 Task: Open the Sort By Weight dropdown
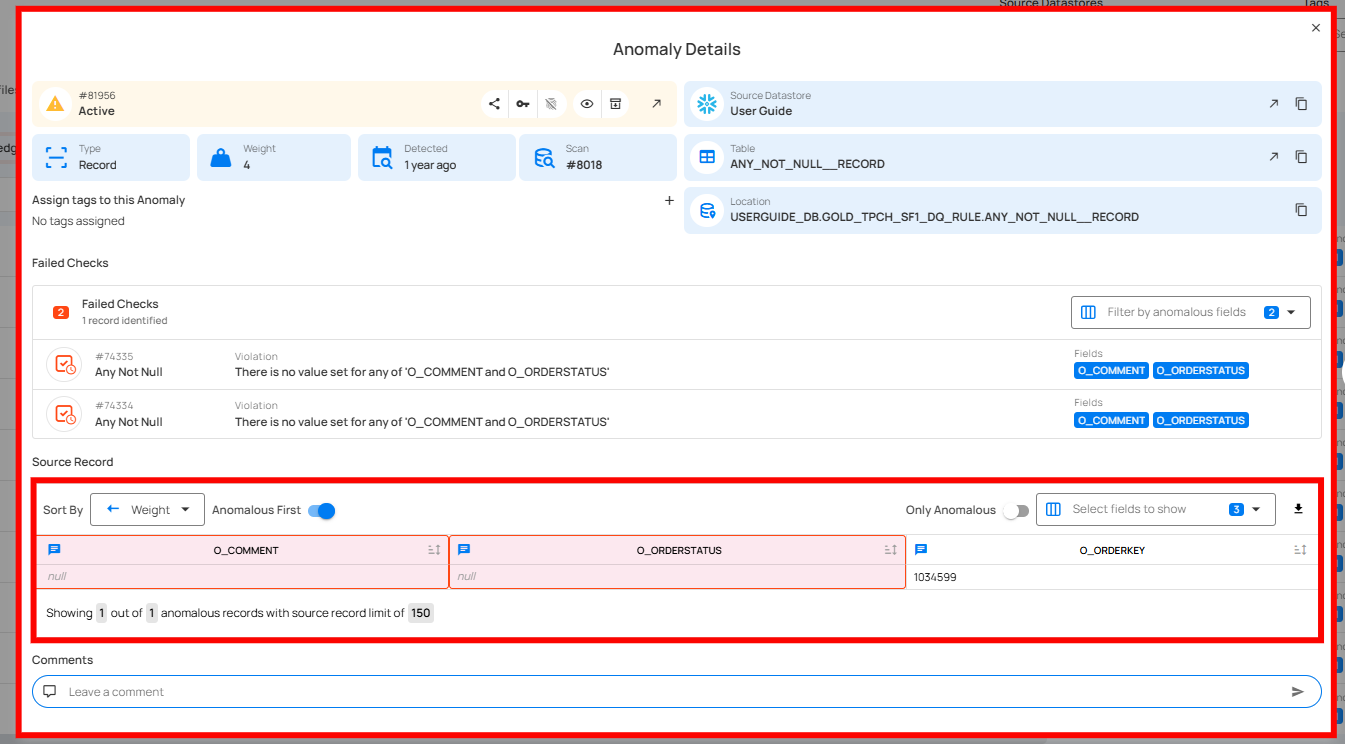point(148,510)
